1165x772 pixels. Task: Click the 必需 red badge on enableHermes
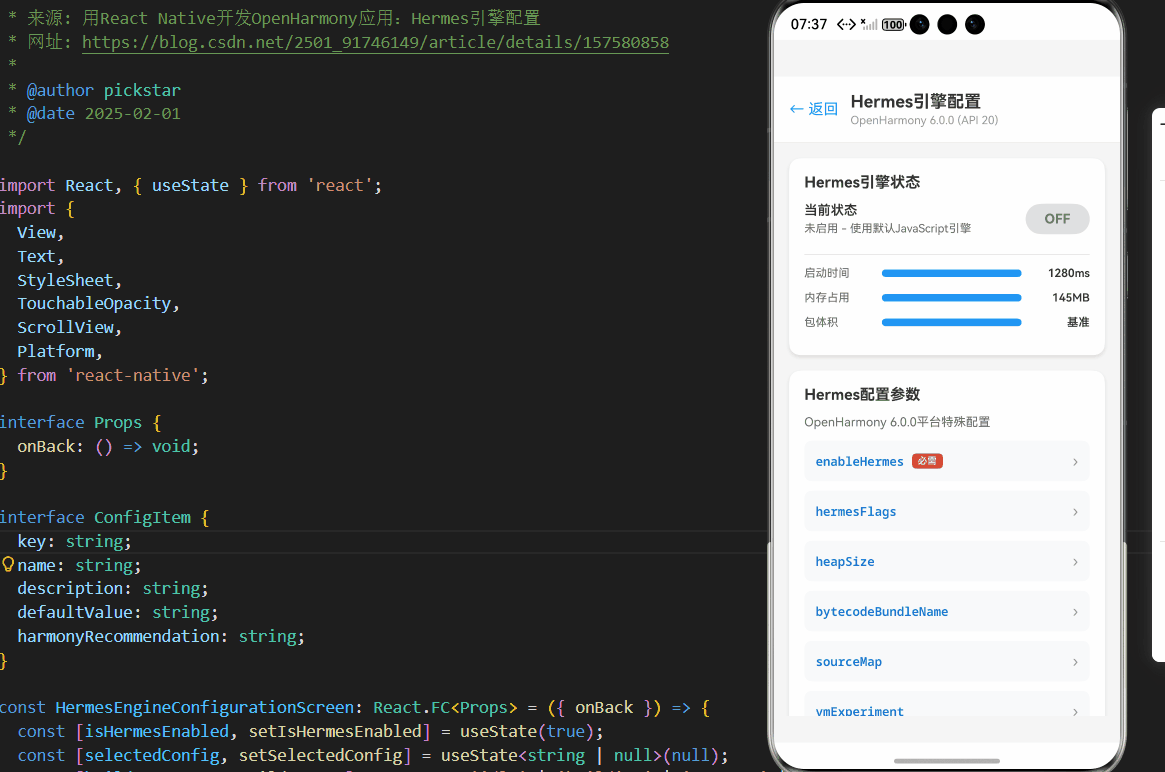click(927, 461)
